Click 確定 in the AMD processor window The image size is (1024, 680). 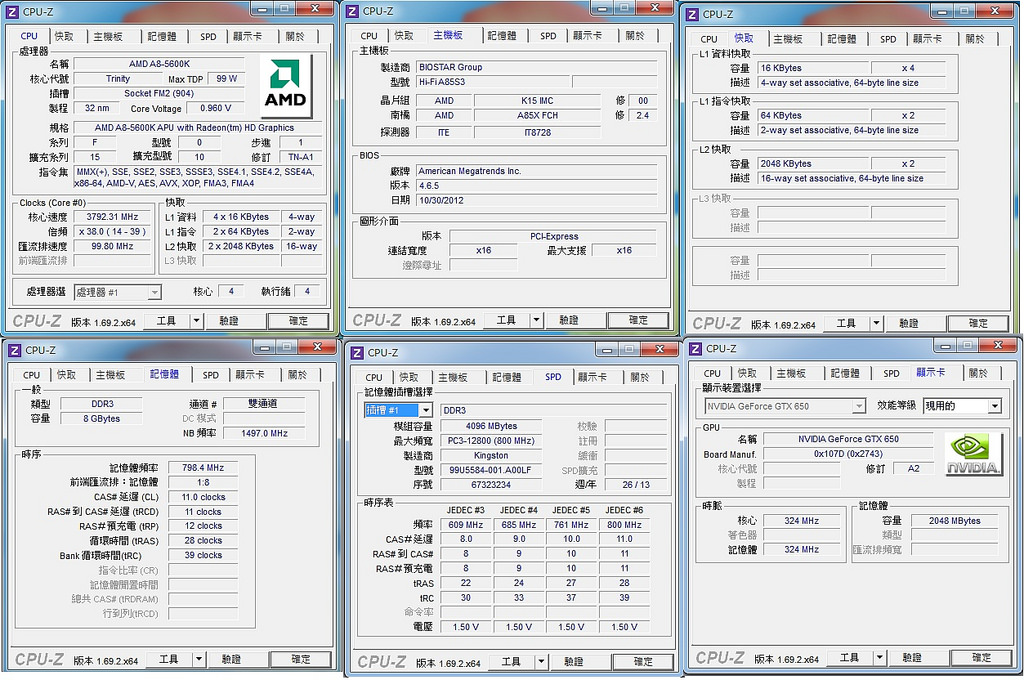298,321
